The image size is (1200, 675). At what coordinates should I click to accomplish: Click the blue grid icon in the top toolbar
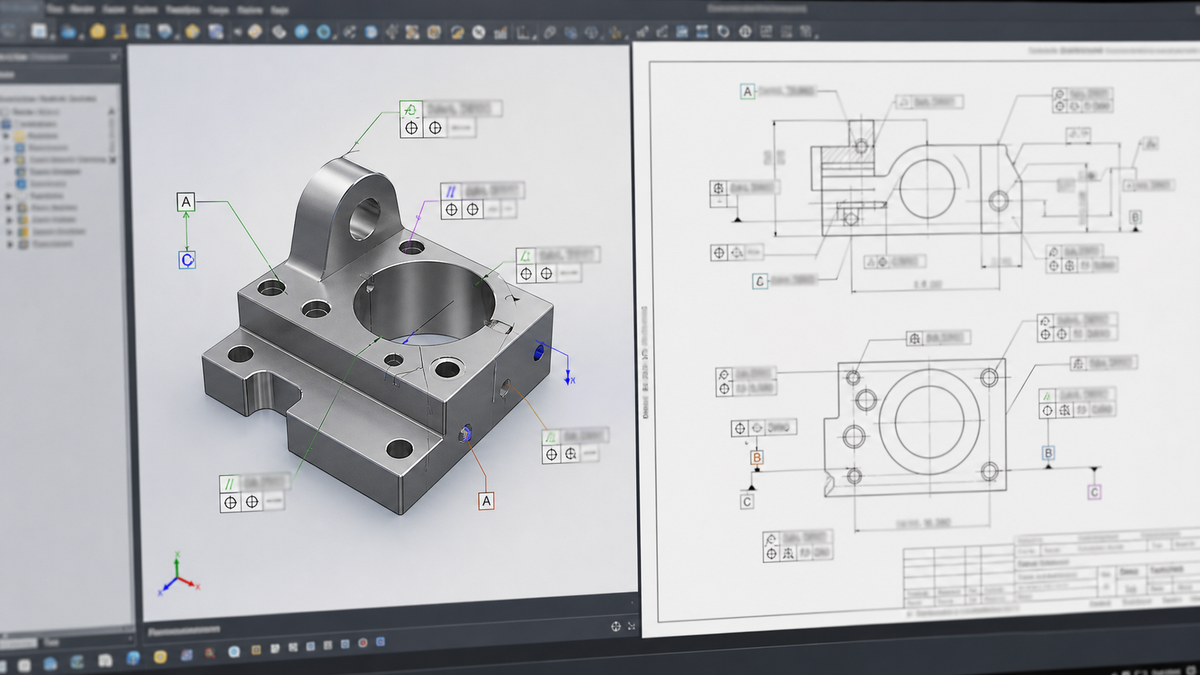tap(142, 32)
